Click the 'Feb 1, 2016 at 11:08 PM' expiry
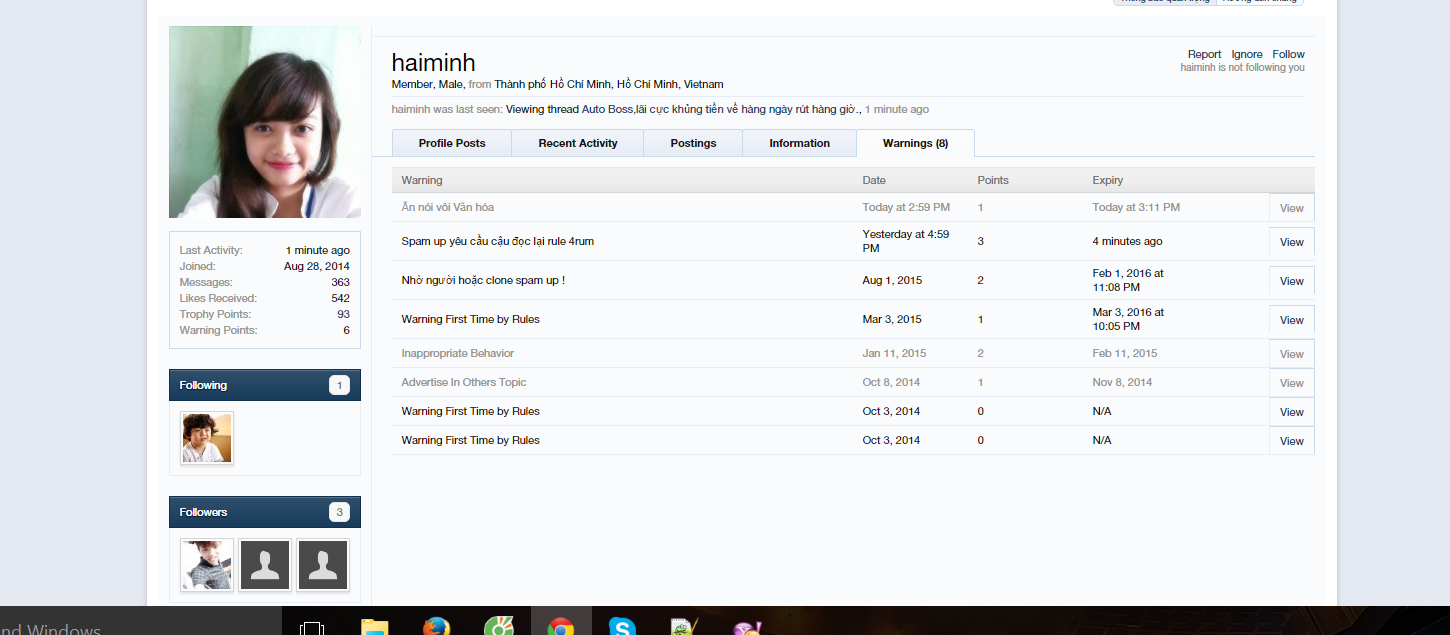The height and width of the screenshot is (635, 1450). pos(1128,280)
